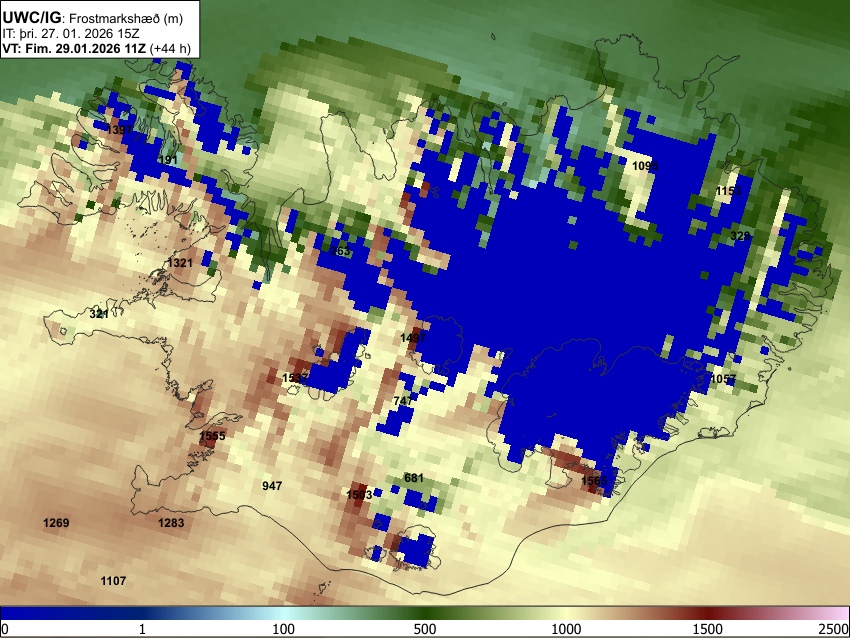
Task: Click the 1500 label on the color scale
Action: [708, 629]
